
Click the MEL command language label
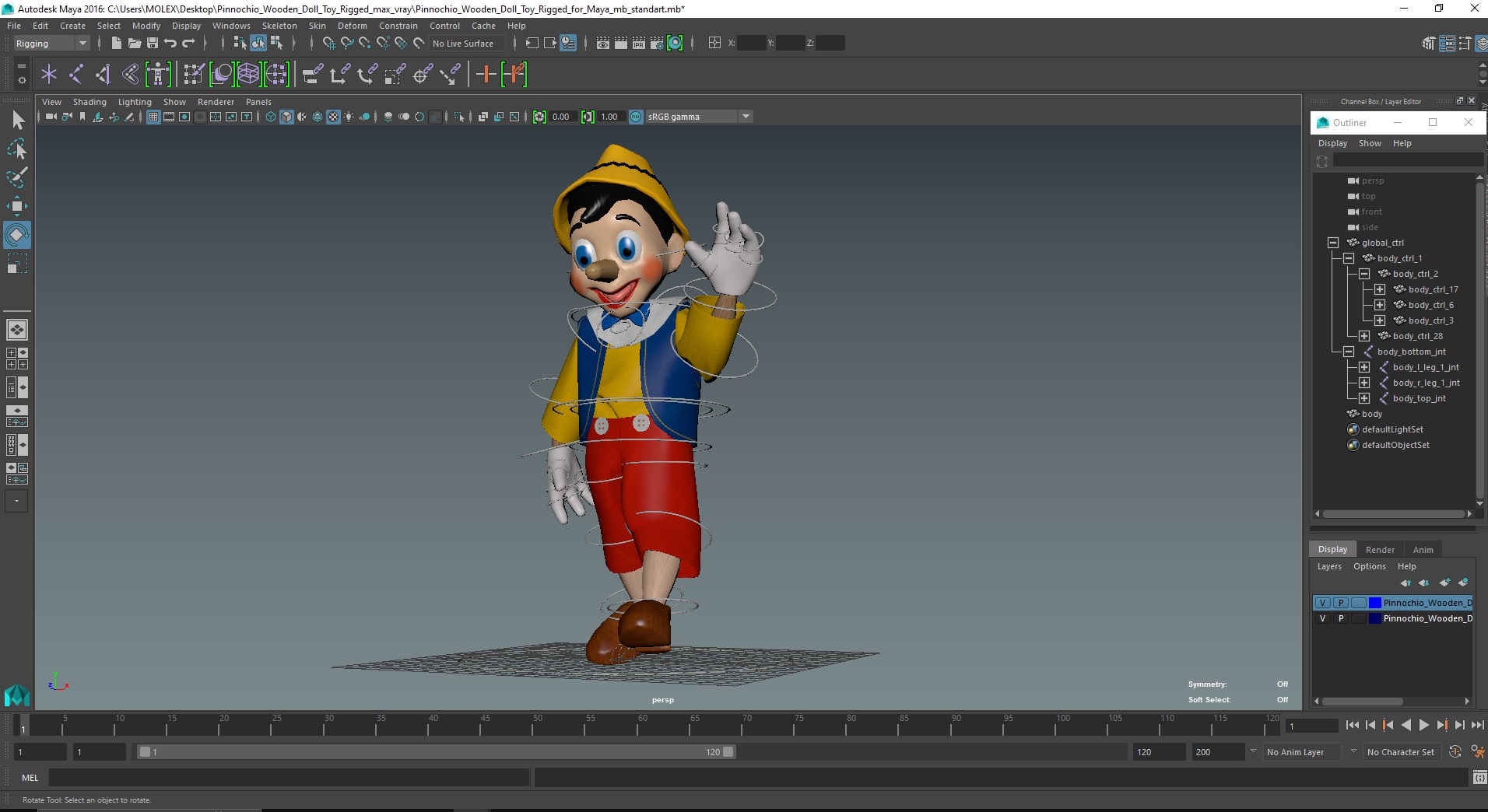[30, 777]
